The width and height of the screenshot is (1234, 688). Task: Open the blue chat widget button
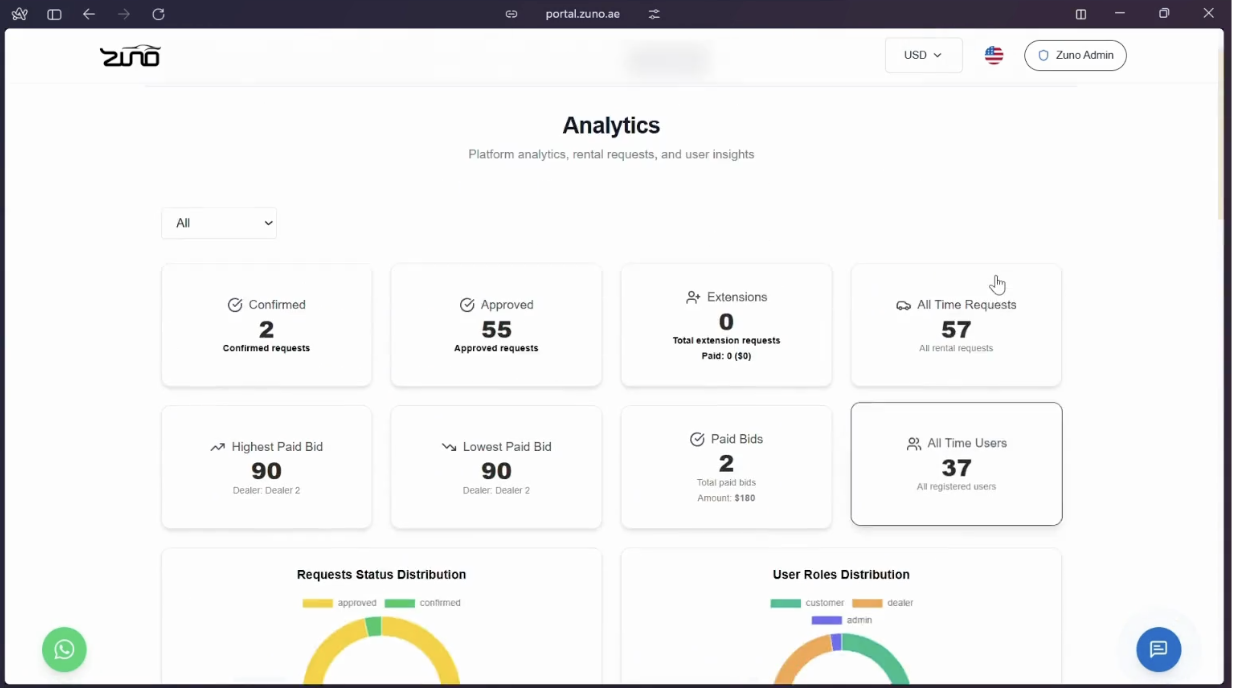click(x=1158, y=650)
